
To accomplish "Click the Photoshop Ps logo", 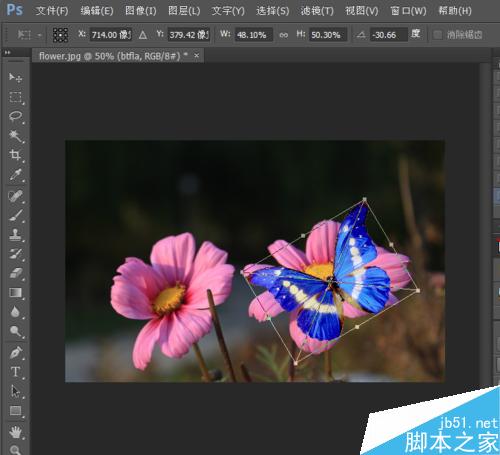I will (15, 10).
